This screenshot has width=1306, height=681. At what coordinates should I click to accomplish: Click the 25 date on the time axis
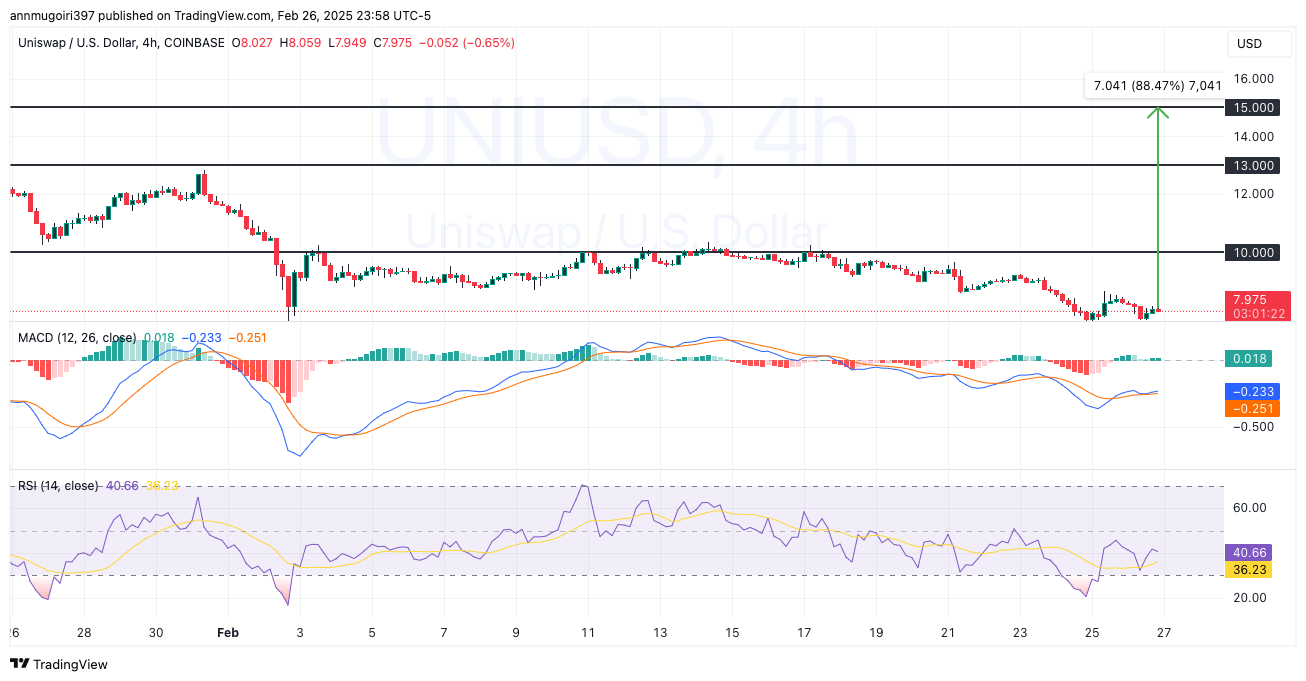coord(1092,632)
